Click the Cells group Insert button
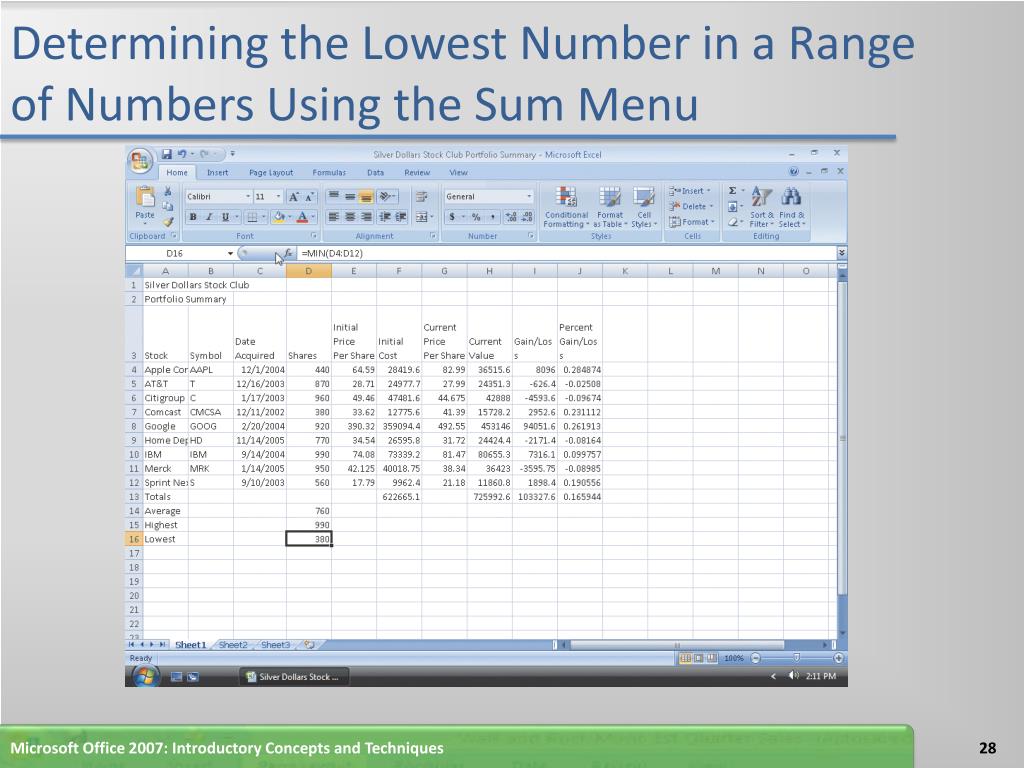The width and height of the screenshot is (1024, 768). pos(690,191)
